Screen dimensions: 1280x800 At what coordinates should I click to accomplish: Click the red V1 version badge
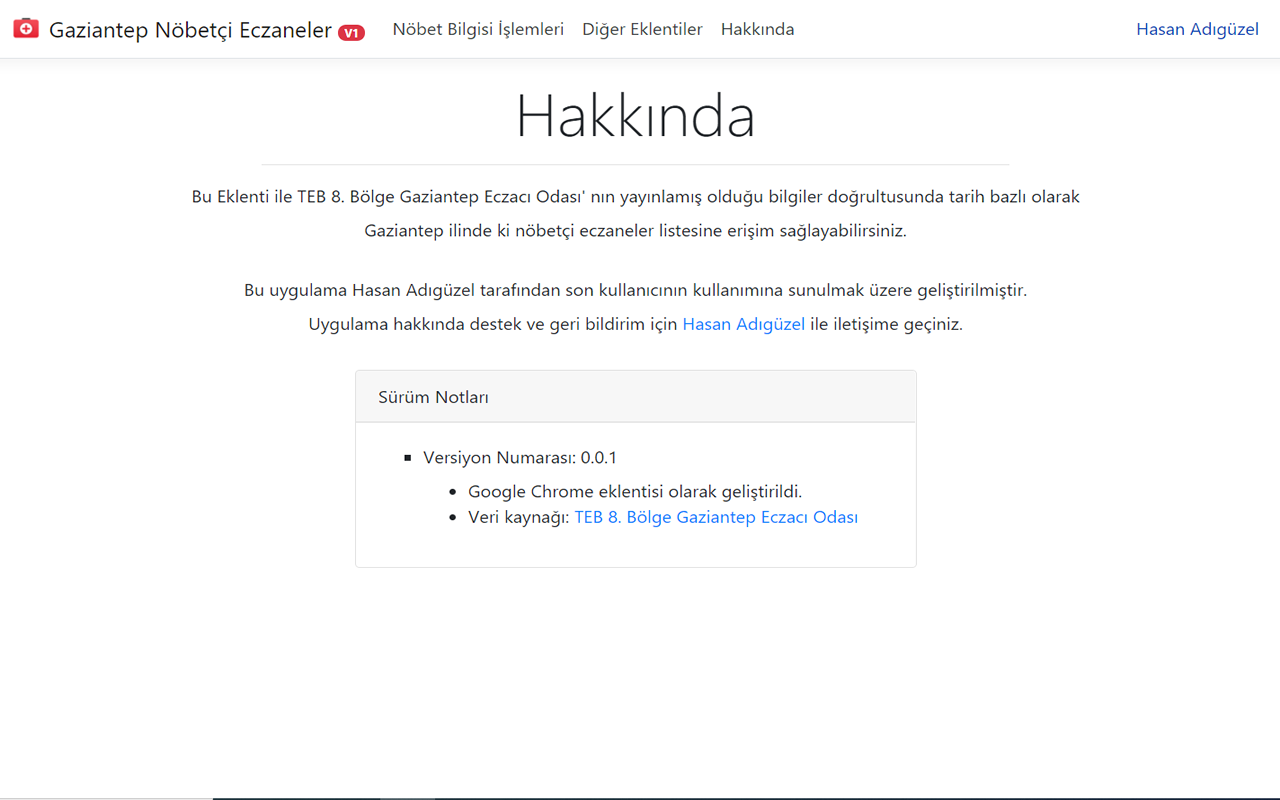point(351,33)
